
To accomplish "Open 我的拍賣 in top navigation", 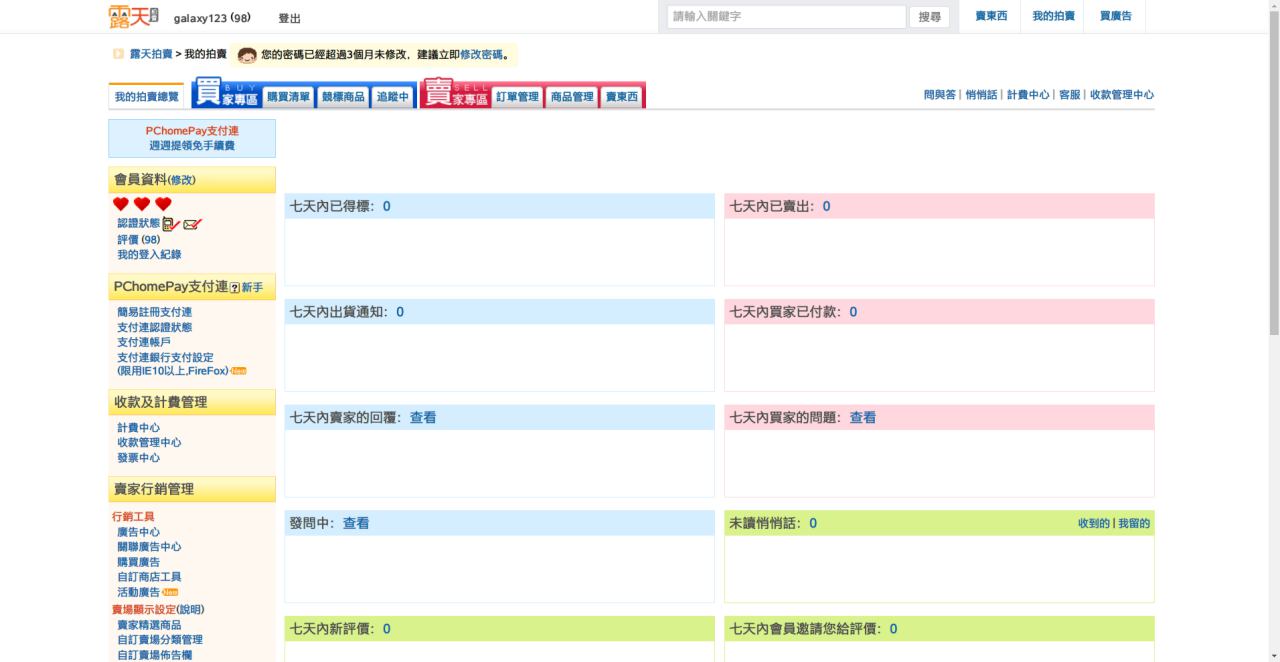I will coord(1053,16).
